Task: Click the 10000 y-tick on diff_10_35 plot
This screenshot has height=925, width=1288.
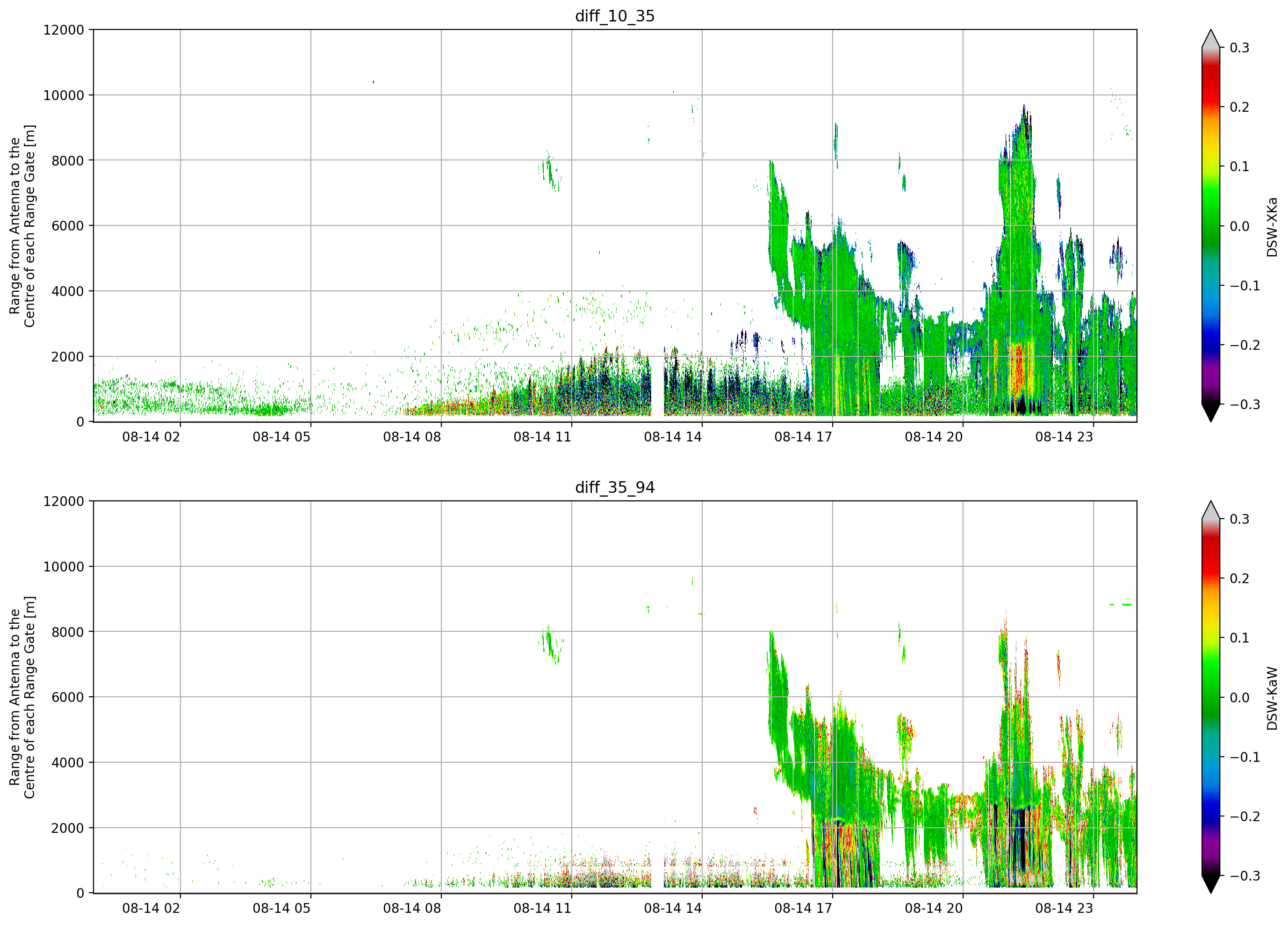Action: click(x=64, y=95)
